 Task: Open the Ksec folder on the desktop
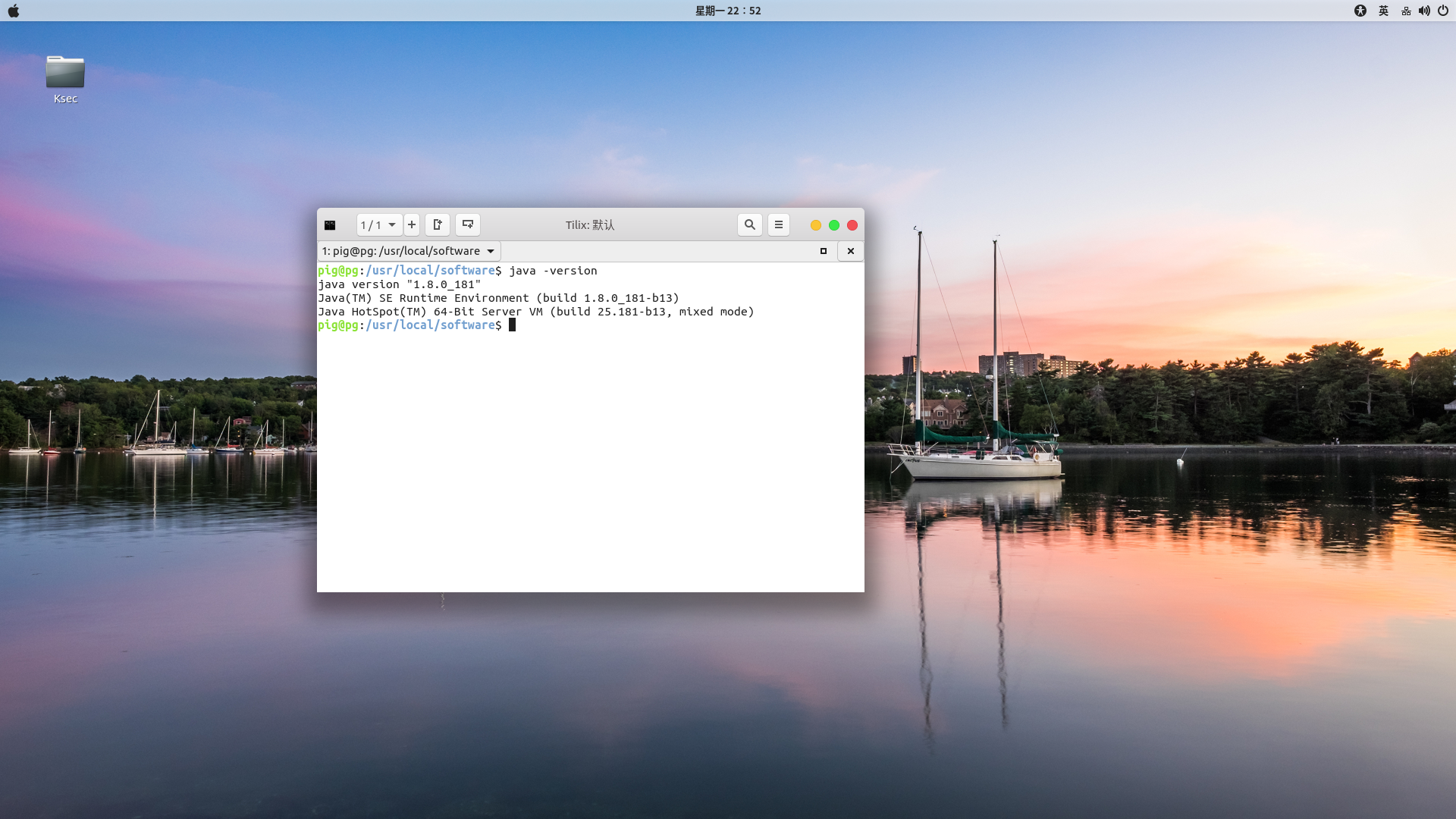click(x=65, y=79)
